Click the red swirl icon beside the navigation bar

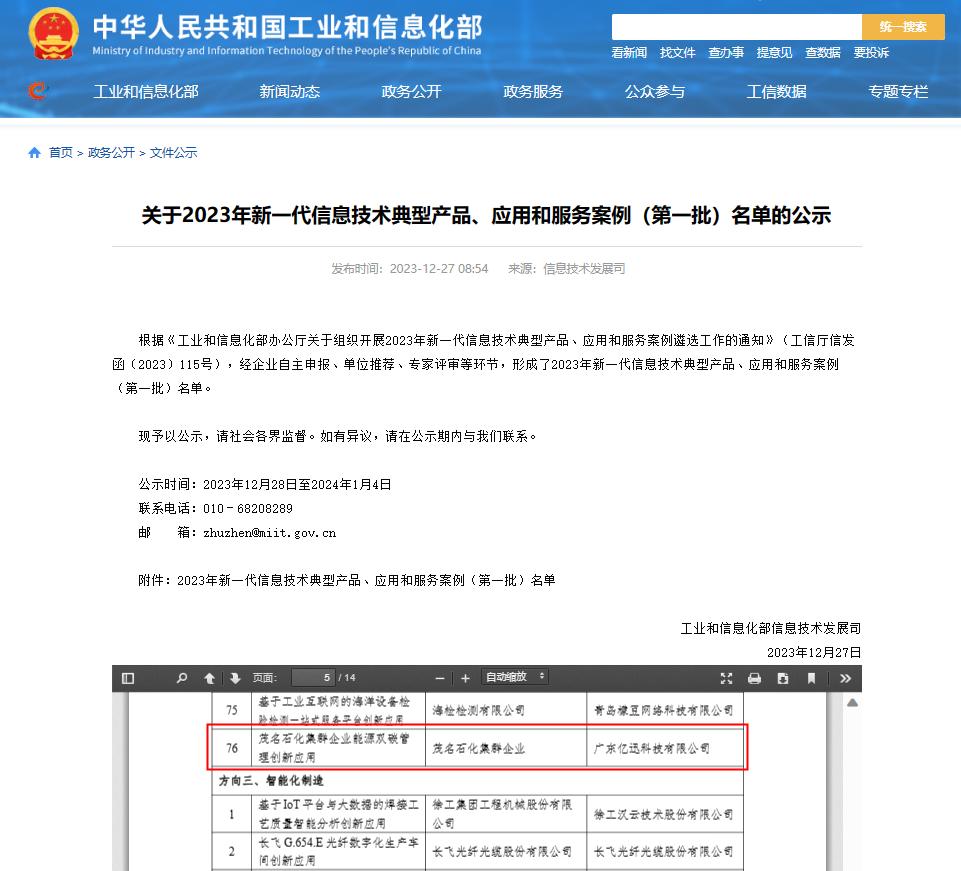pyautogui.click(x=37, y=91)
